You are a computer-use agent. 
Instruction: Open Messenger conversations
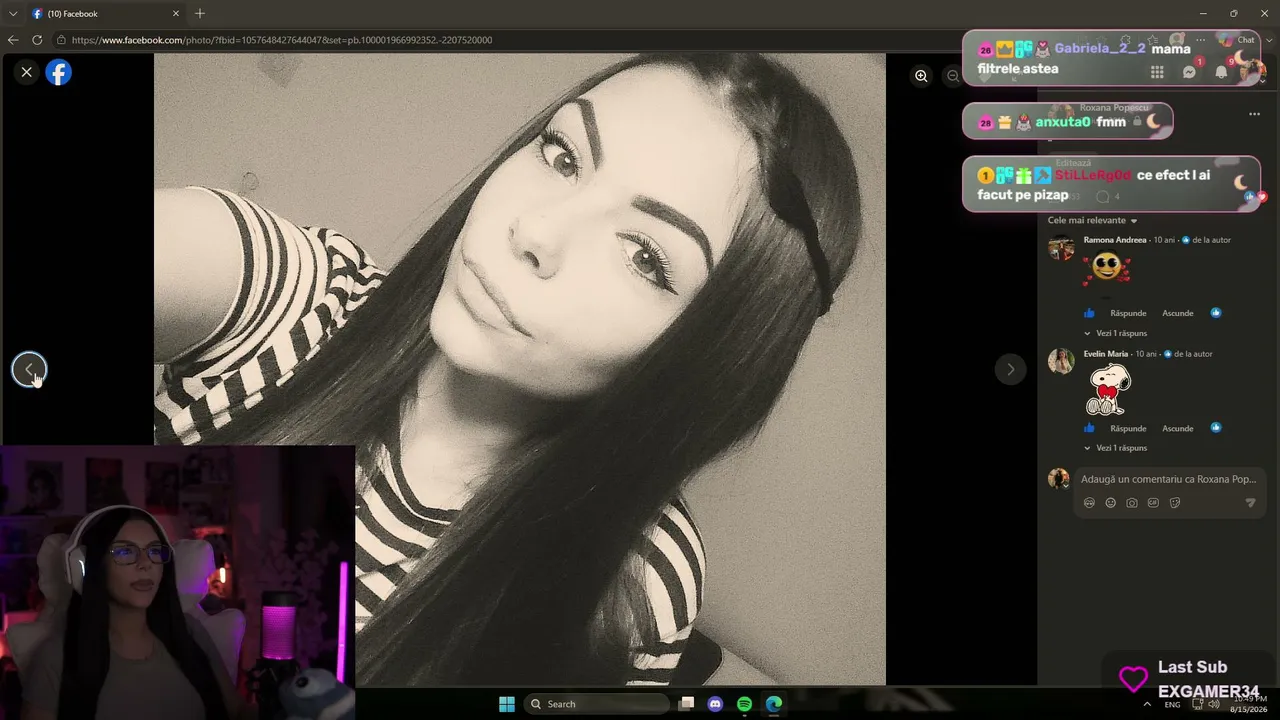1189,72
